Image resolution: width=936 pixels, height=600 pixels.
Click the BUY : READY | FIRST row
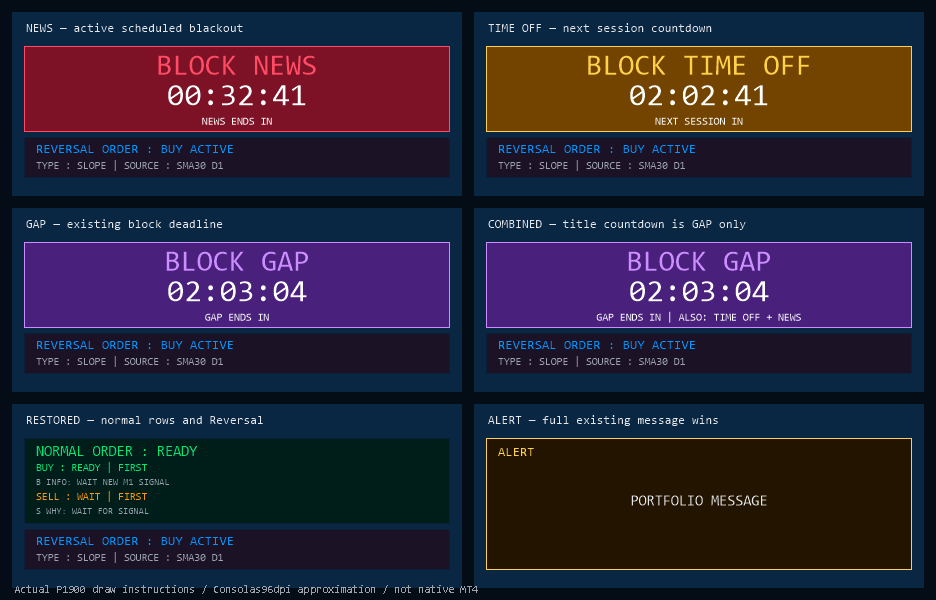pos(91,467)
